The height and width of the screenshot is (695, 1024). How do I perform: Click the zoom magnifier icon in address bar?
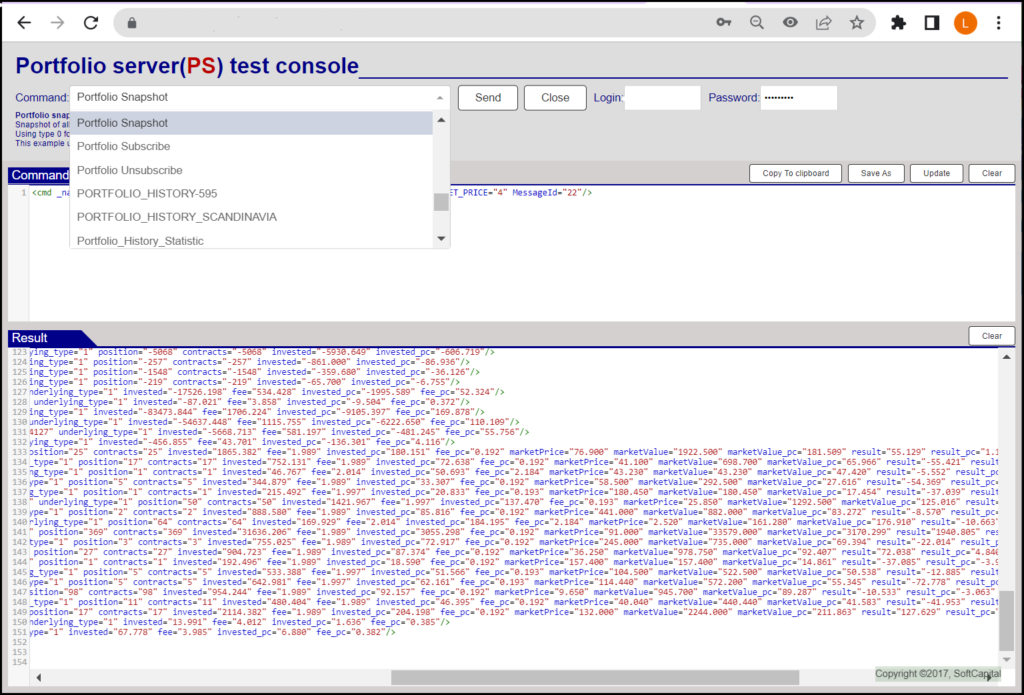757,23
